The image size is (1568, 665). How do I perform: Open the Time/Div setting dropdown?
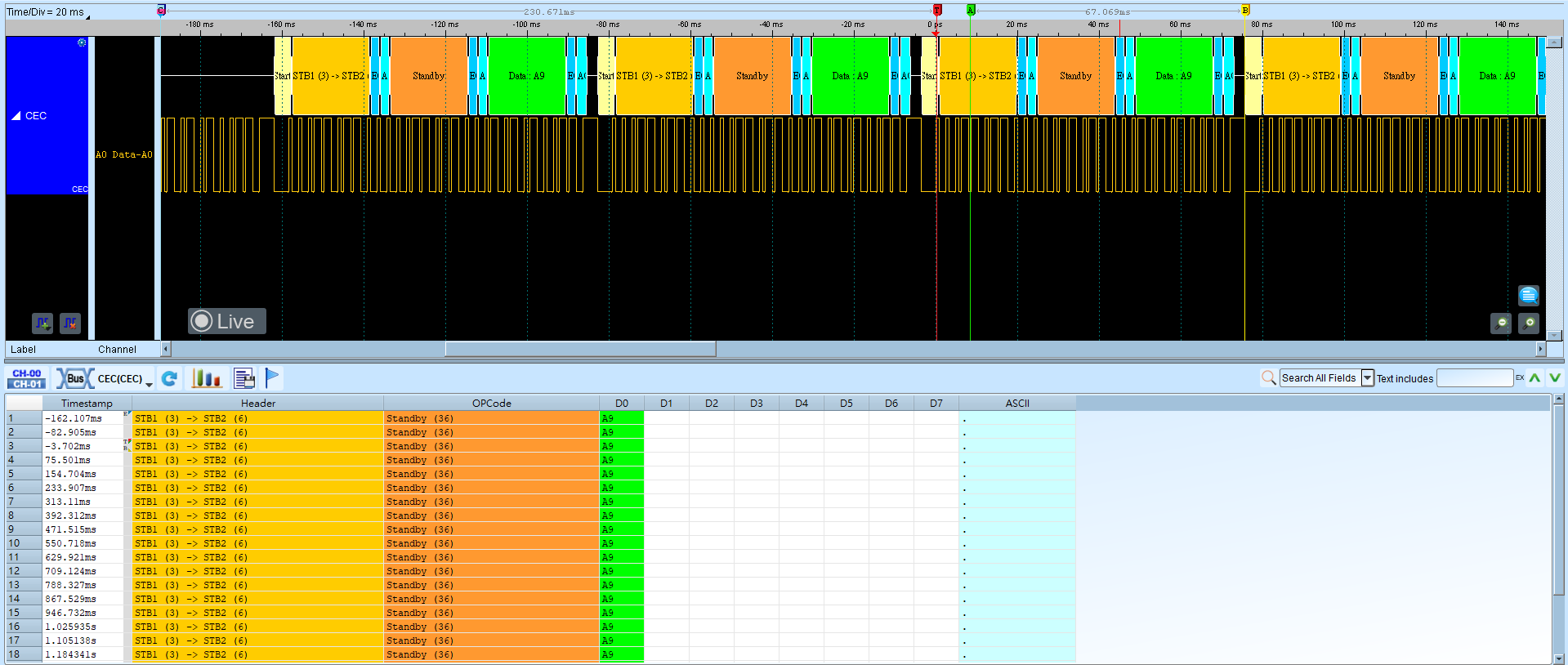pyautogui.click(x=49, y=12)
